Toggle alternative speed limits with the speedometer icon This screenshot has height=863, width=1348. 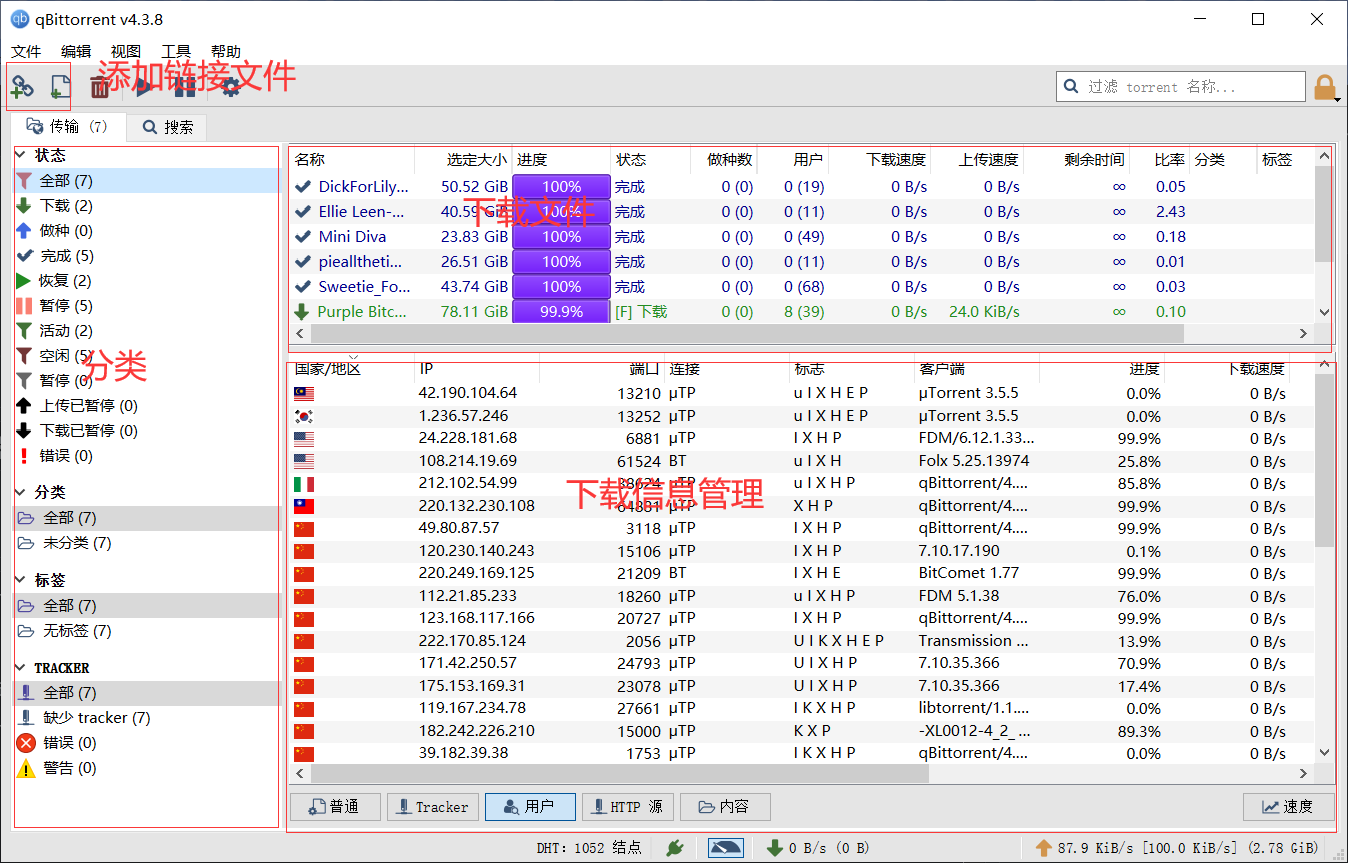[x=725, y=846]
